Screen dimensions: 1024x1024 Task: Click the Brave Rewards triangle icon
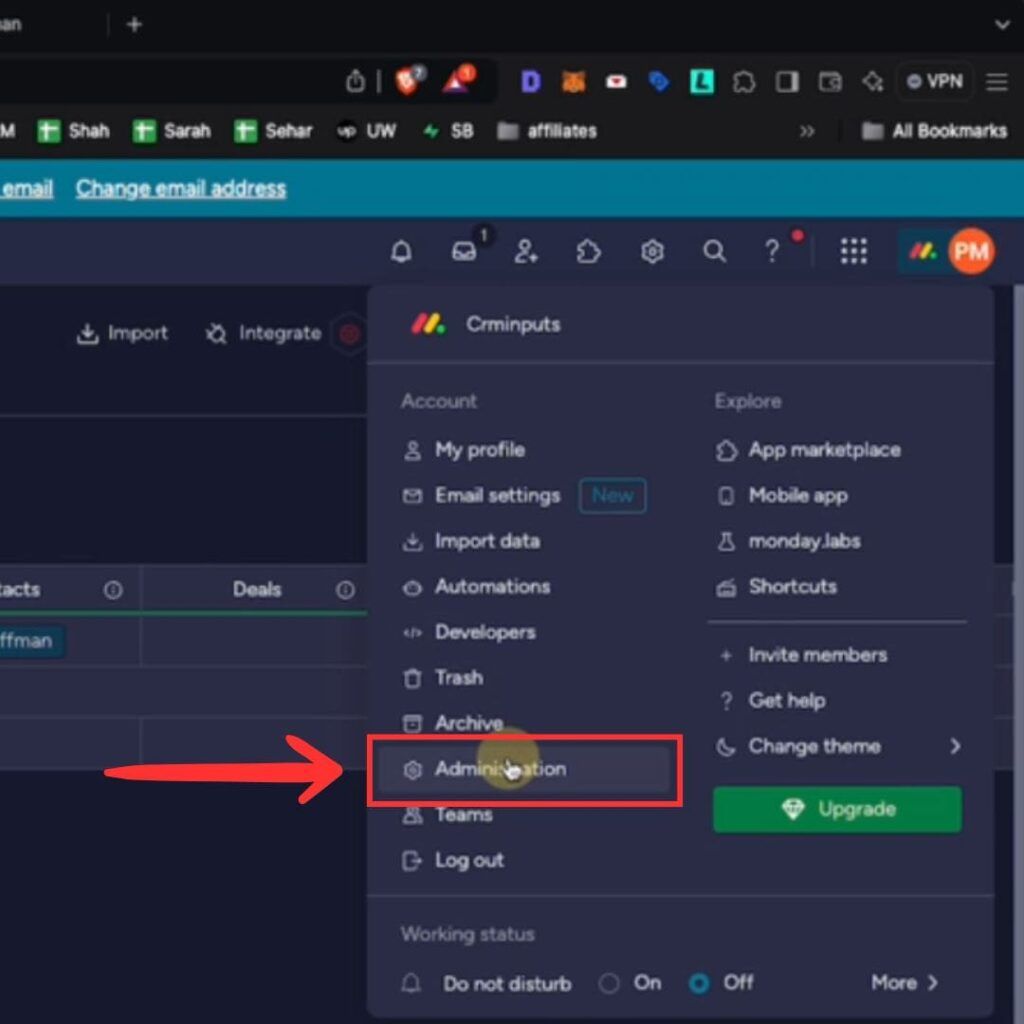pyautogui.click(x=457, y=80)
